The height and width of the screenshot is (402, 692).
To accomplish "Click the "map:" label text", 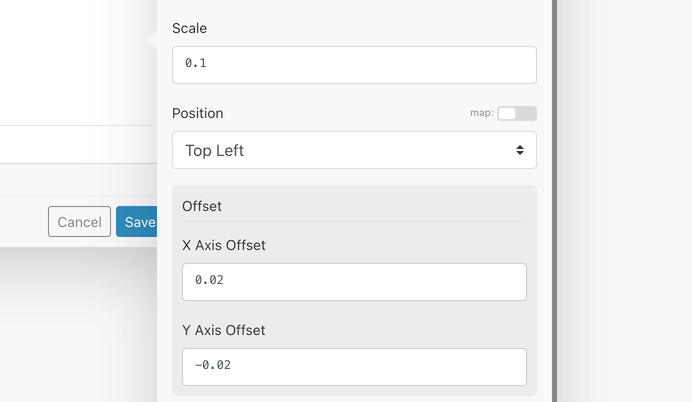I will [x=482, y=113].
